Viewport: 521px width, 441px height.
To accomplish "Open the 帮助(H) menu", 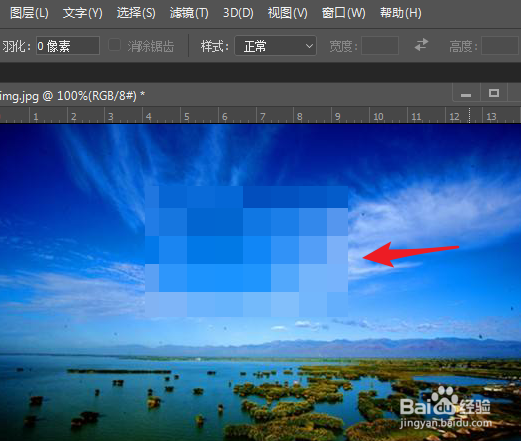I will [x=401, y=13].
